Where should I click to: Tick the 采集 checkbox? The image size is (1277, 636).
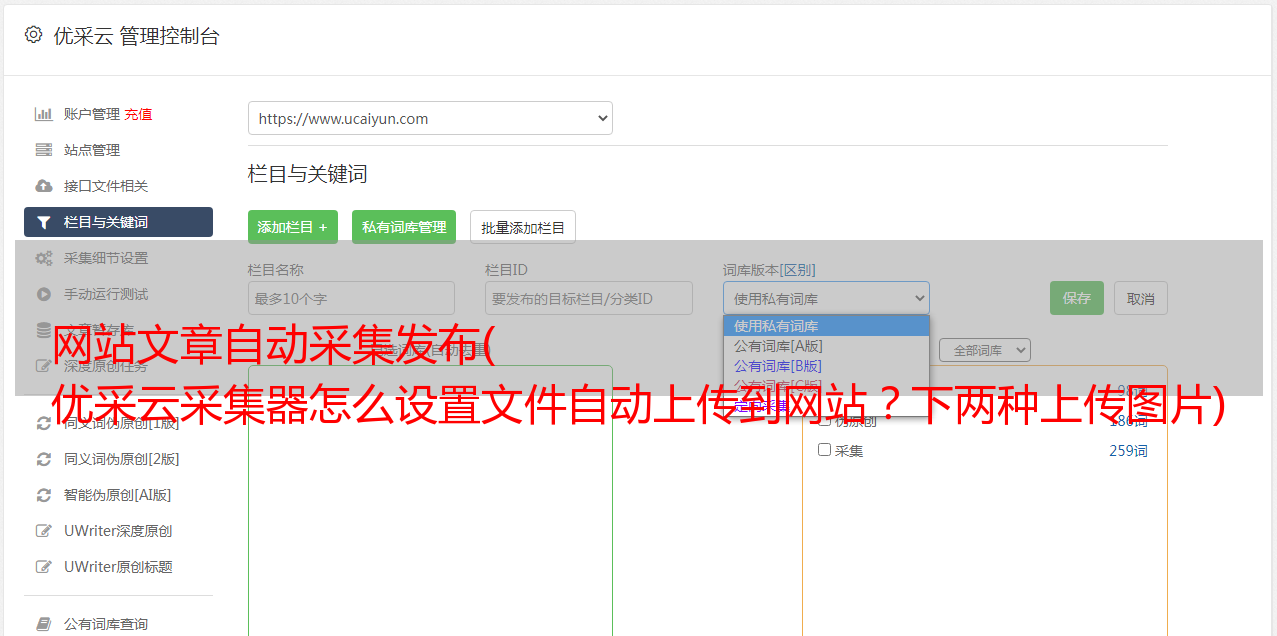click(x=825, y=450)
